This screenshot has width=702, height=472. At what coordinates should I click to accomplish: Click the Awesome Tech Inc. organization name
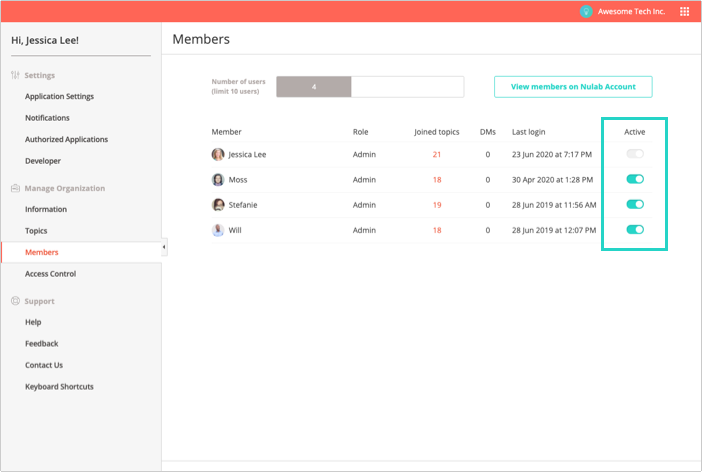coord(631,12)
